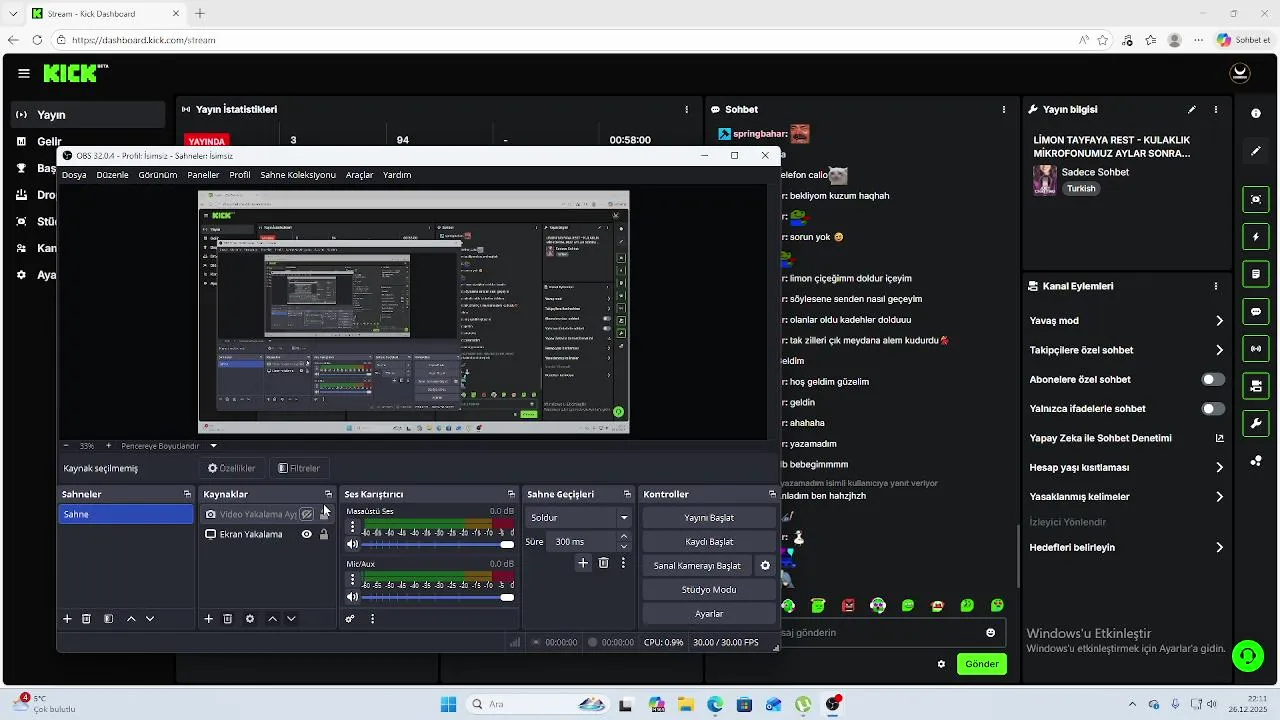1280x720 pixels.
Task: Edit stream info with the pencil icon
Action: [x=1191, y=109]
